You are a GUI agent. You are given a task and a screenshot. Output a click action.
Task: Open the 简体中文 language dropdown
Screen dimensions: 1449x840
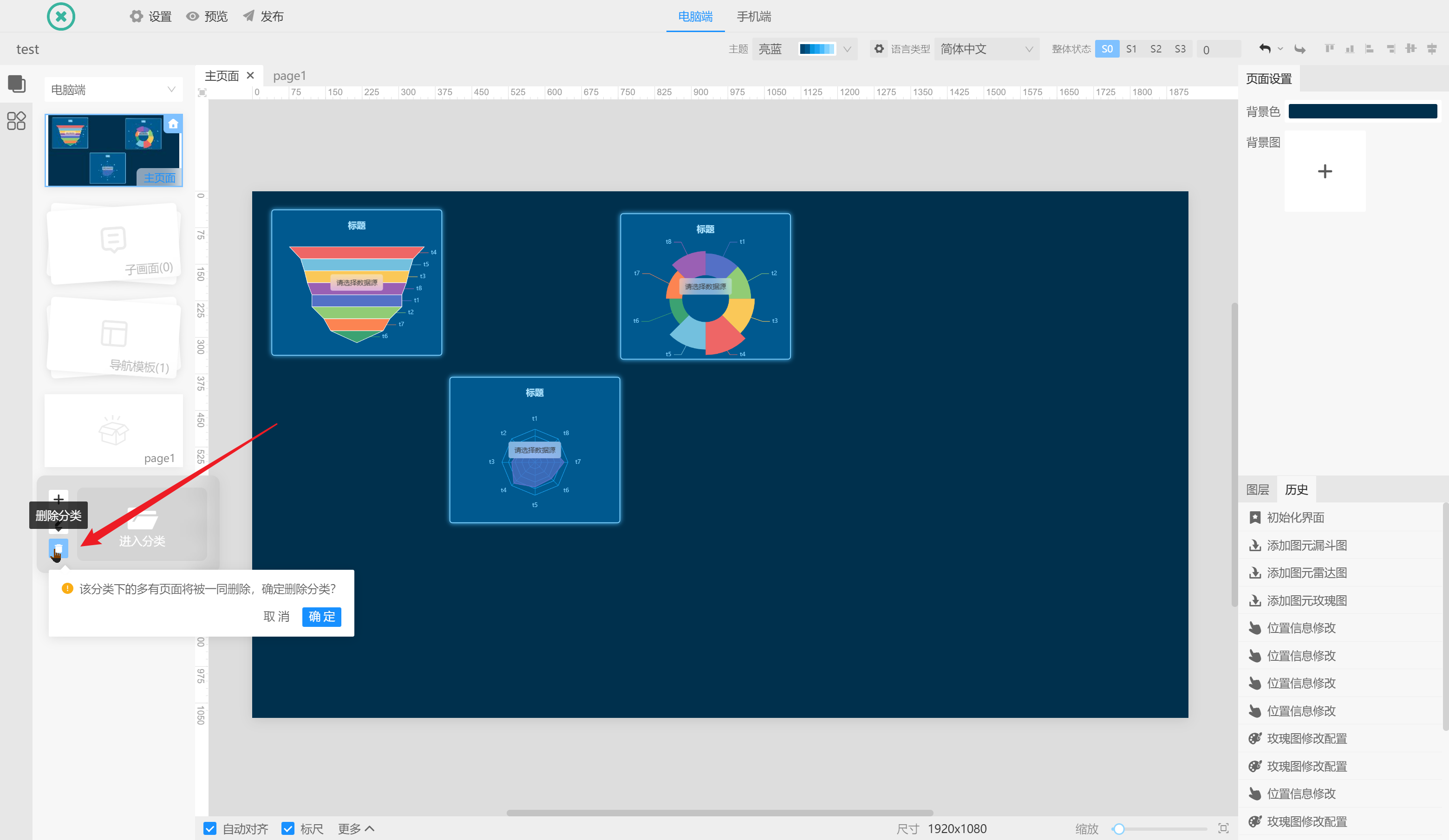click(987, 49)
